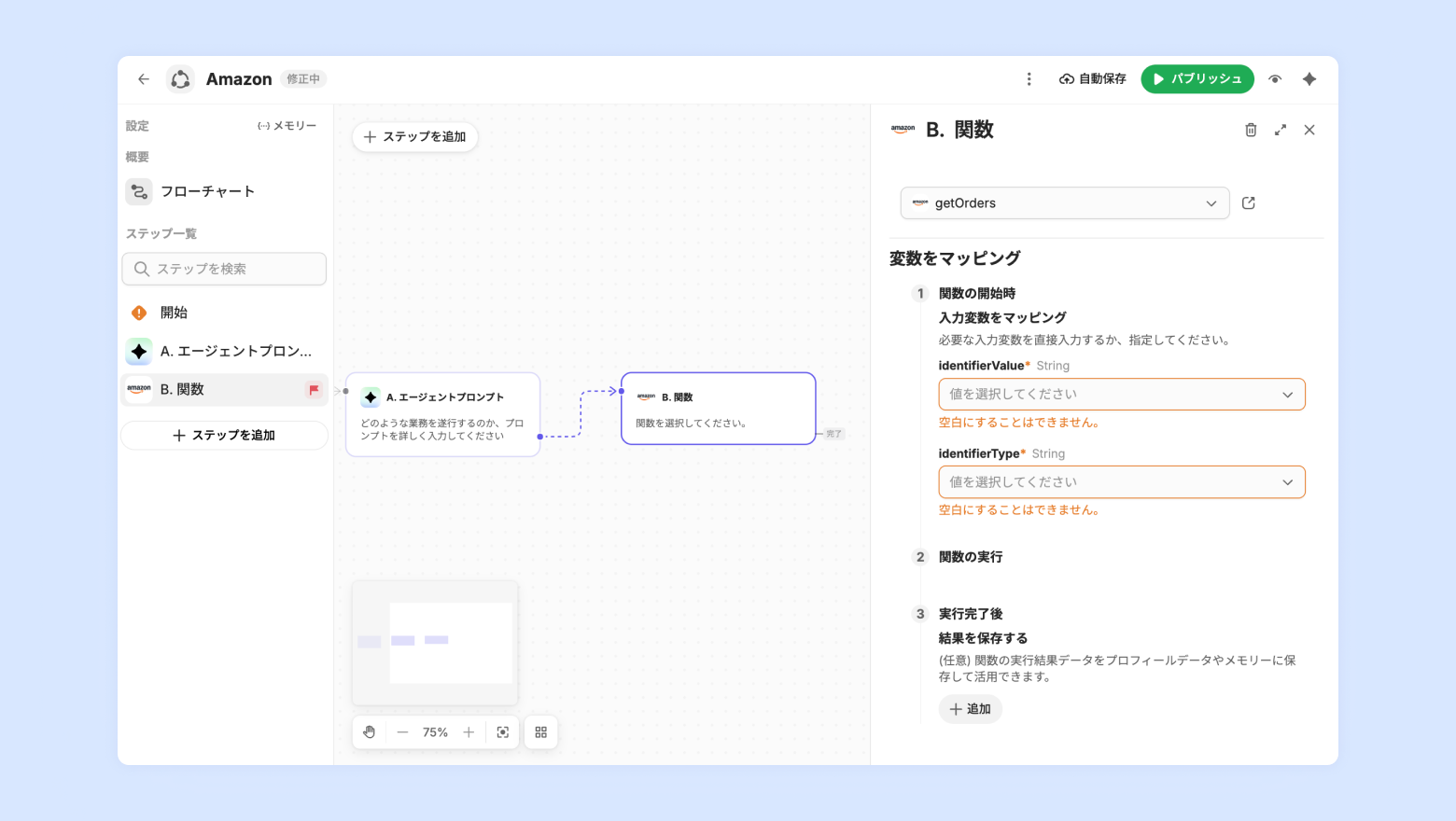Viewport: 1456px width, 821px height.
Task: Click the 関数の実行 step heading
Action: pyautogui.click(x=971, y=557)
